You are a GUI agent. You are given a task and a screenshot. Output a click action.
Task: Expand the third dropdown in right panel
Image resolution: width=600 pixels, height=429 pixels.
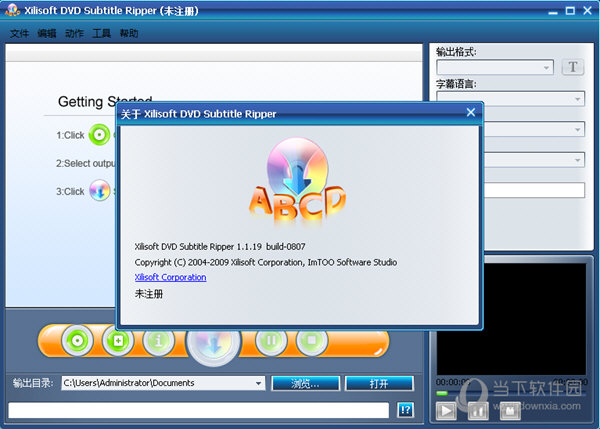click(x=577, y=130)
